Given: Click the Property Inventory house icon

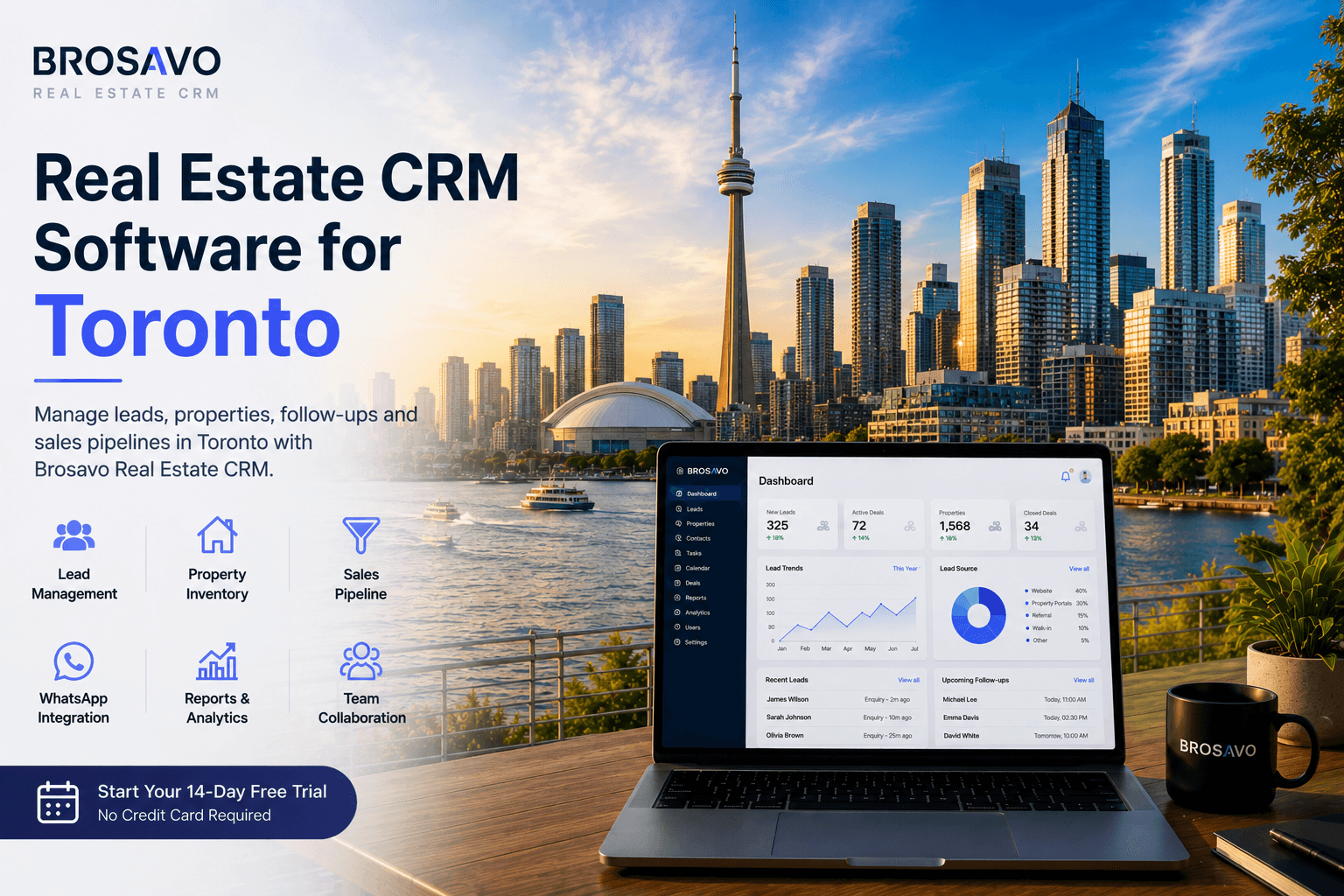Looking at the screenshot, I should coord(217,535).
